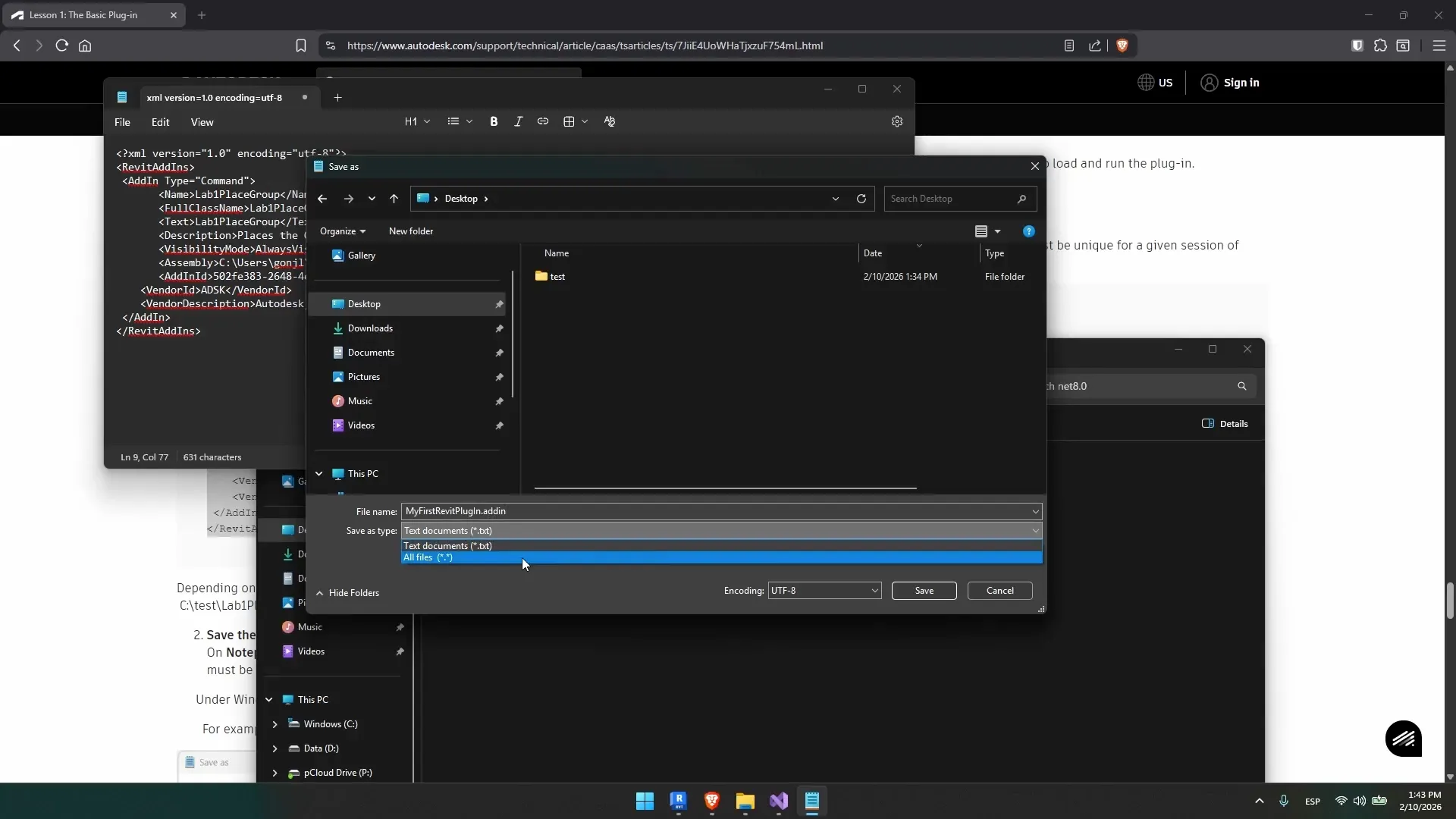Add new Notepad tab
Viewport: 1456px width, 819px height.
(x=338, y=97)
